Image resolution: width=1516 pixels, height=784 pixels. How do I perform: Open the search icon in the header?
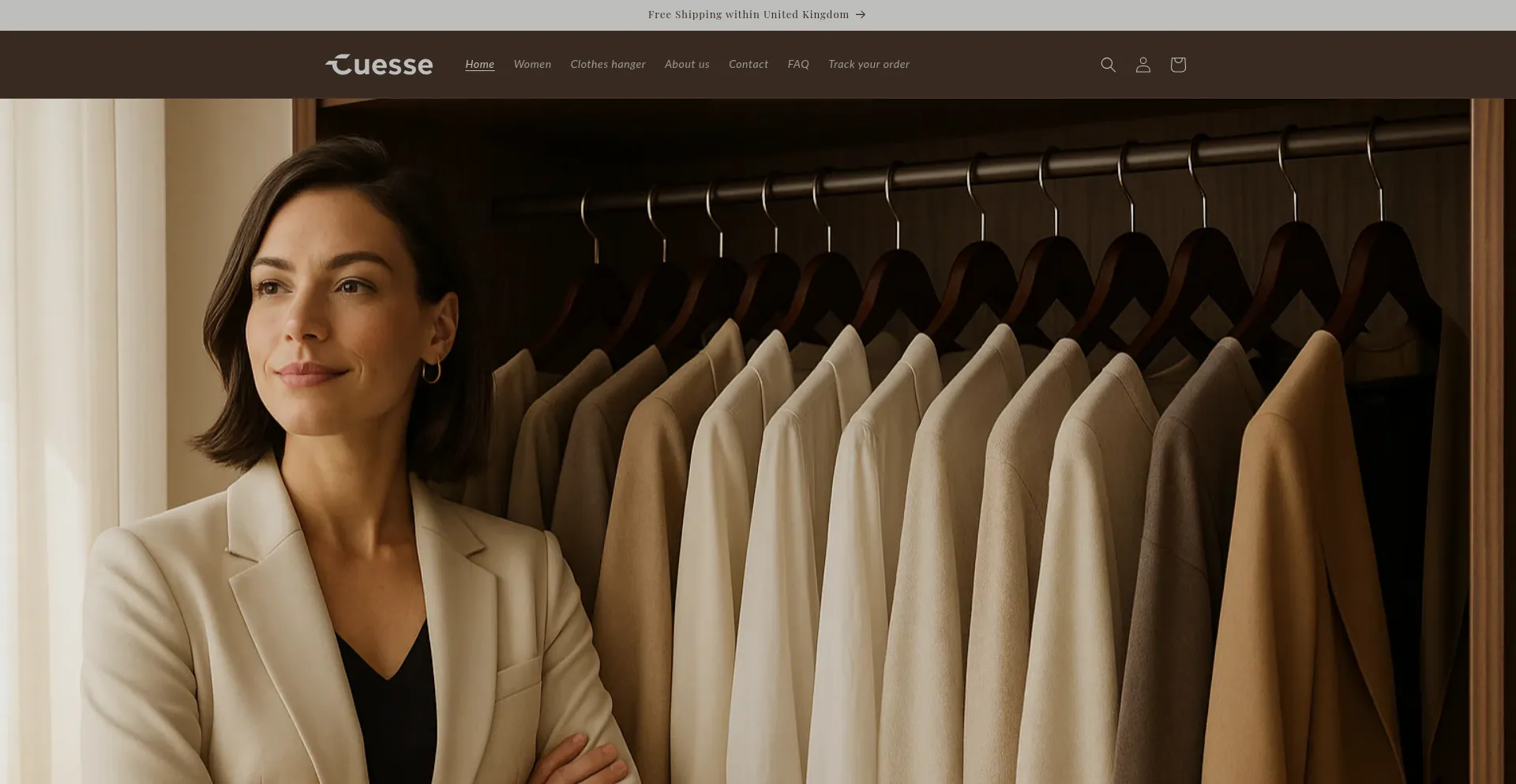1108,65
